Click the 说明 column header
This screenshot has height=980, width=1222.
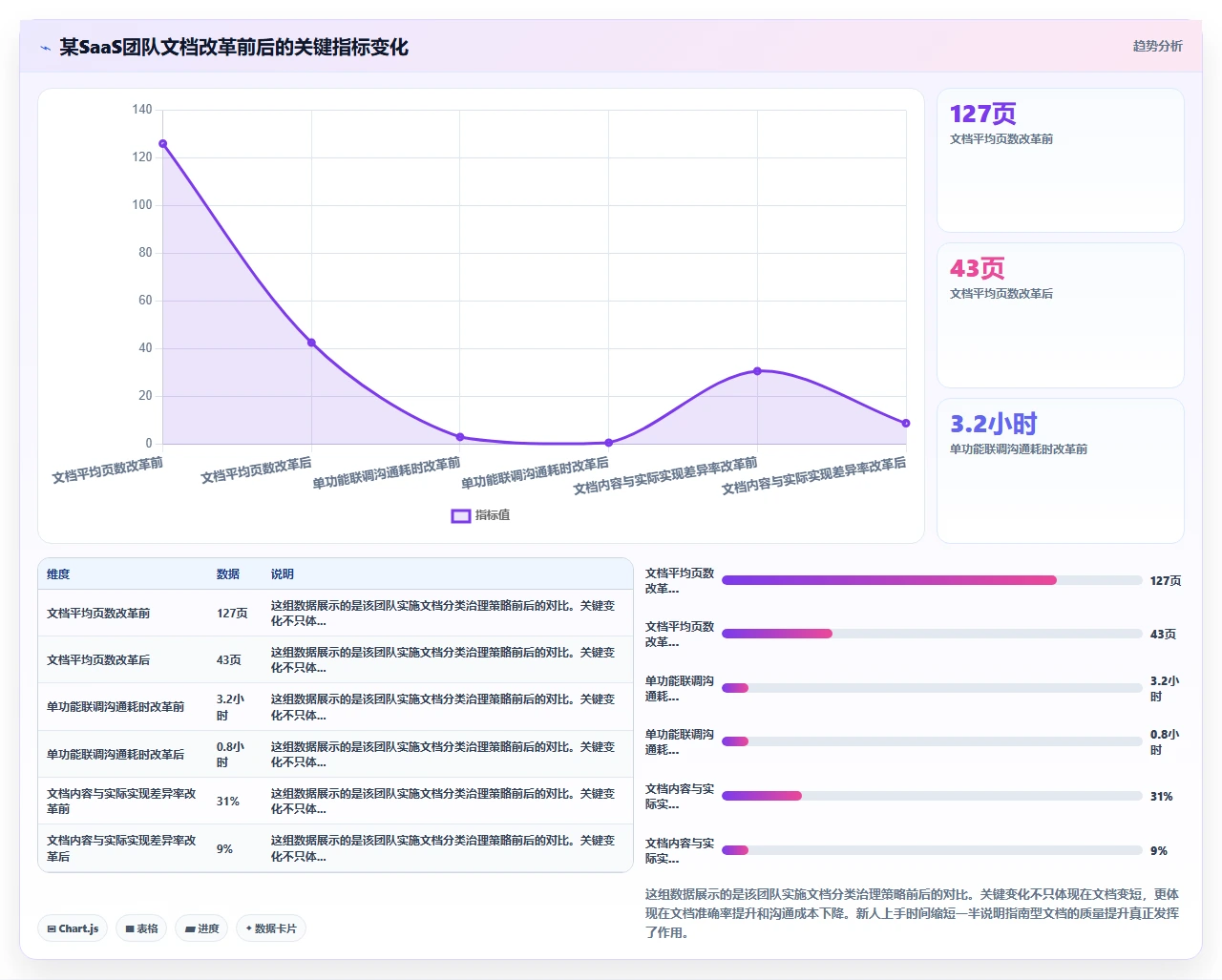tap(283, 574)
